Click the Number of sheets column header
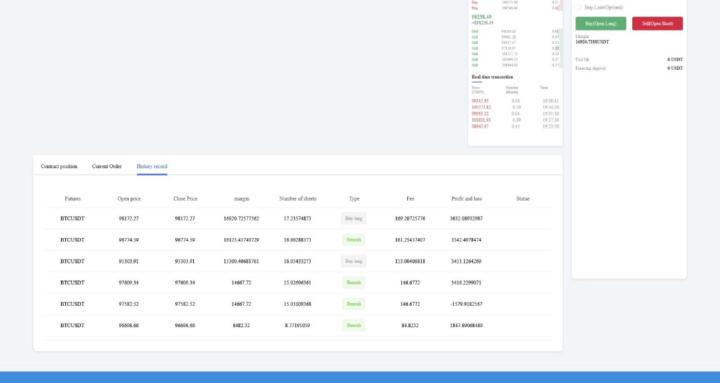The width and height of the screenshot is (720, 383). (x=298, y=199)
